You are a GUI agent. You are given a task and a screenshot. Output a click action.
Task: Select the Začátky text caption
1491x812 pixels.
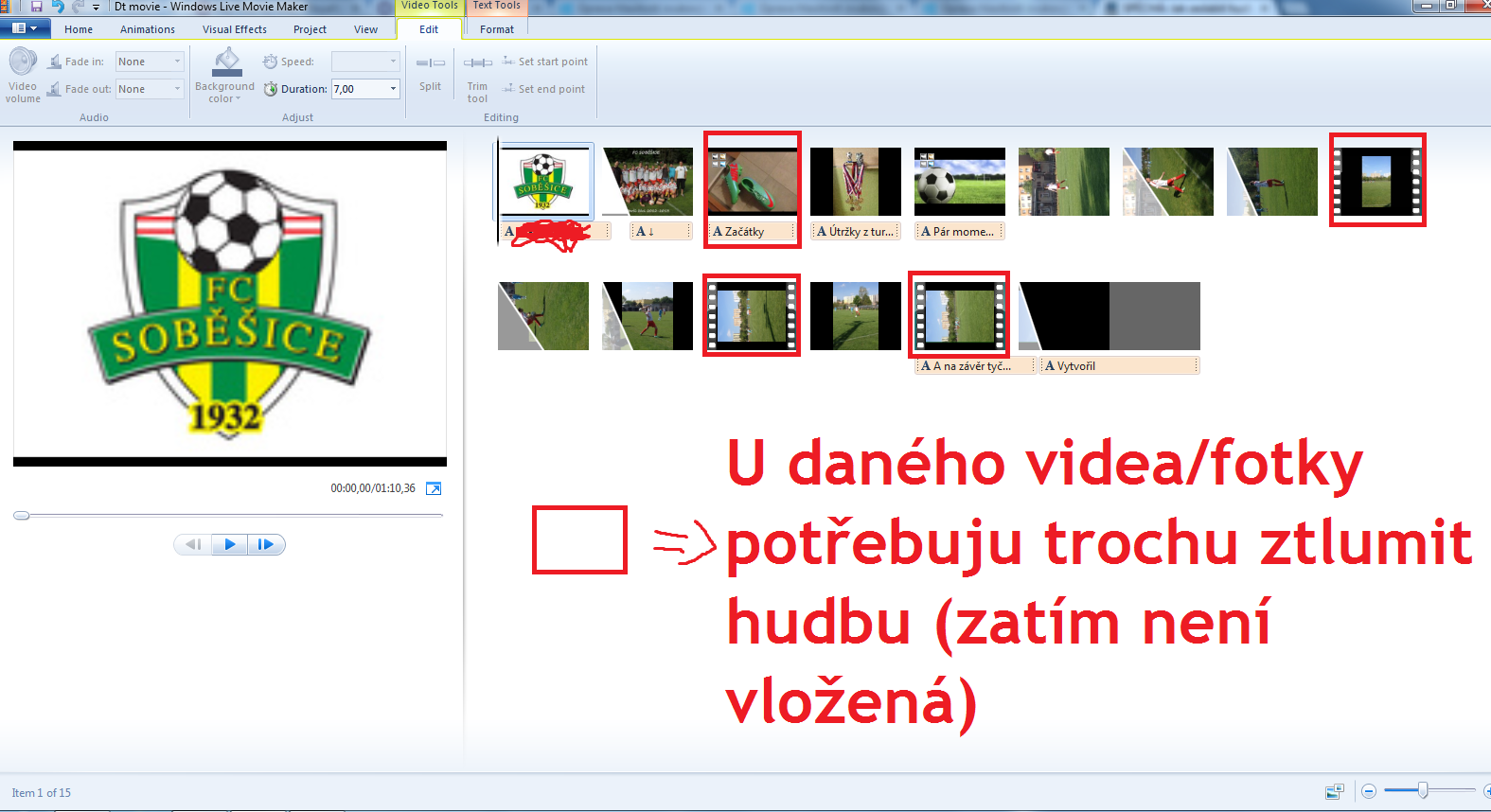pyautogui.click(x=753, y=231)
